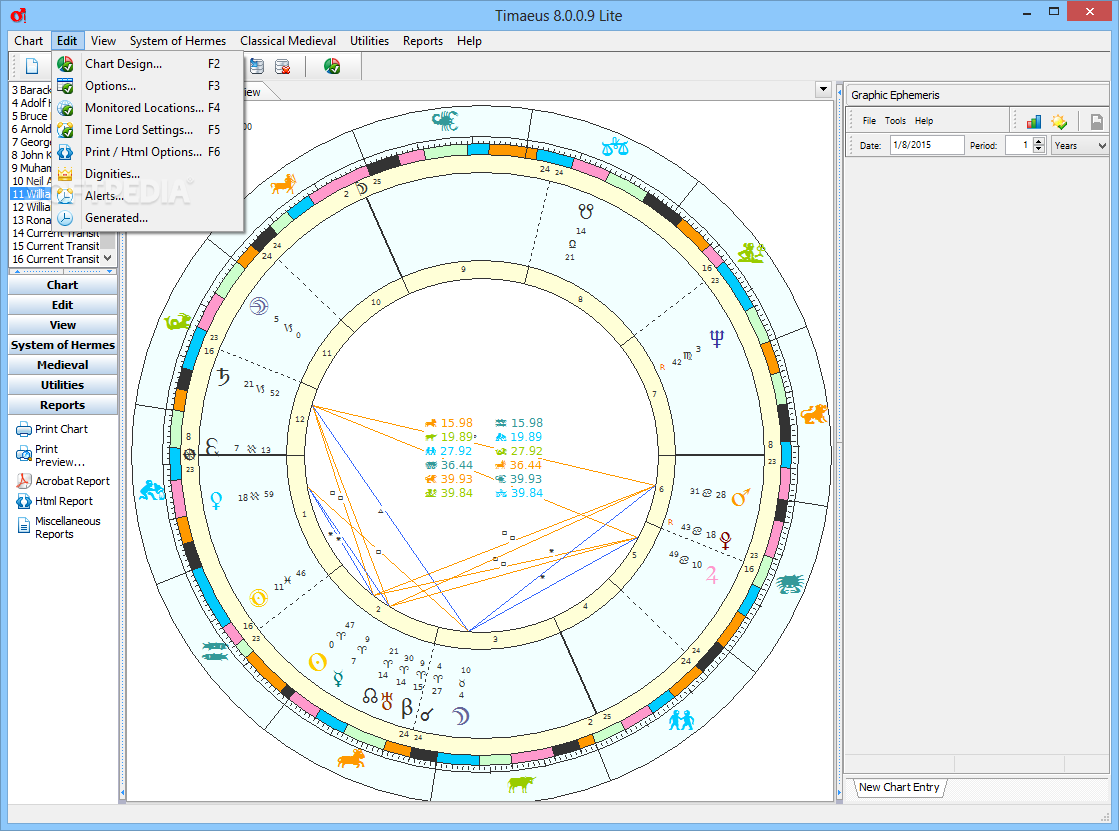Click the Html Report icon

coord(24,501)
